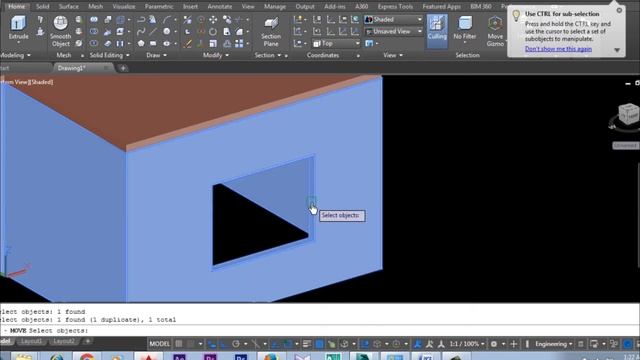Click the MOVE command line input
The height and width of the screenshot is (360, 640).
(320, 331)
